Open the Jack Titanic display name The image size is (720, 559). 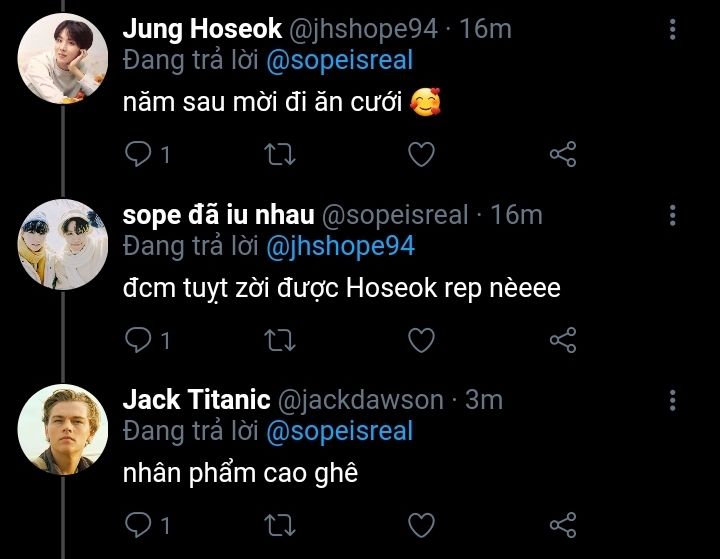tap(196, 400)
